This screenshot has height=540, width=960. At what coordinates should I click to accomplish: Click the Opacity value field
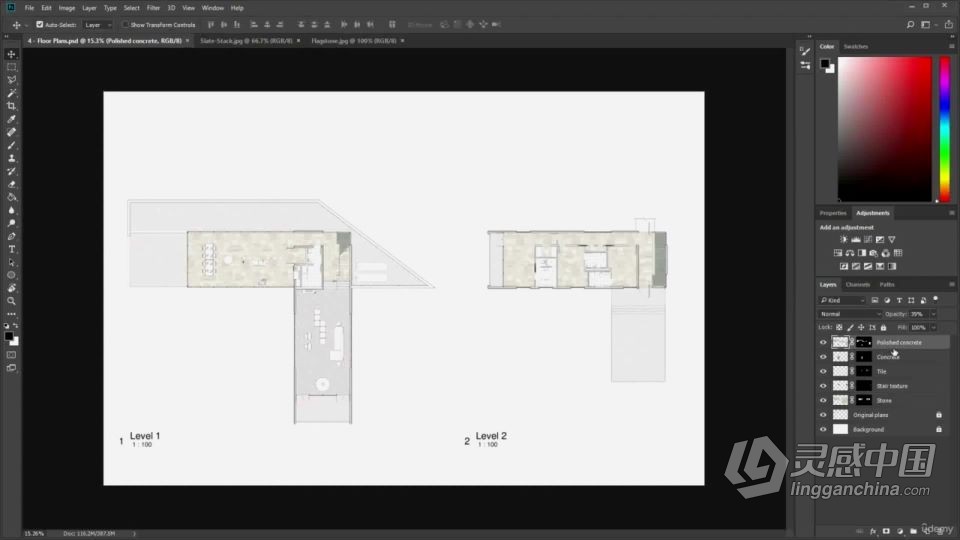918,314
